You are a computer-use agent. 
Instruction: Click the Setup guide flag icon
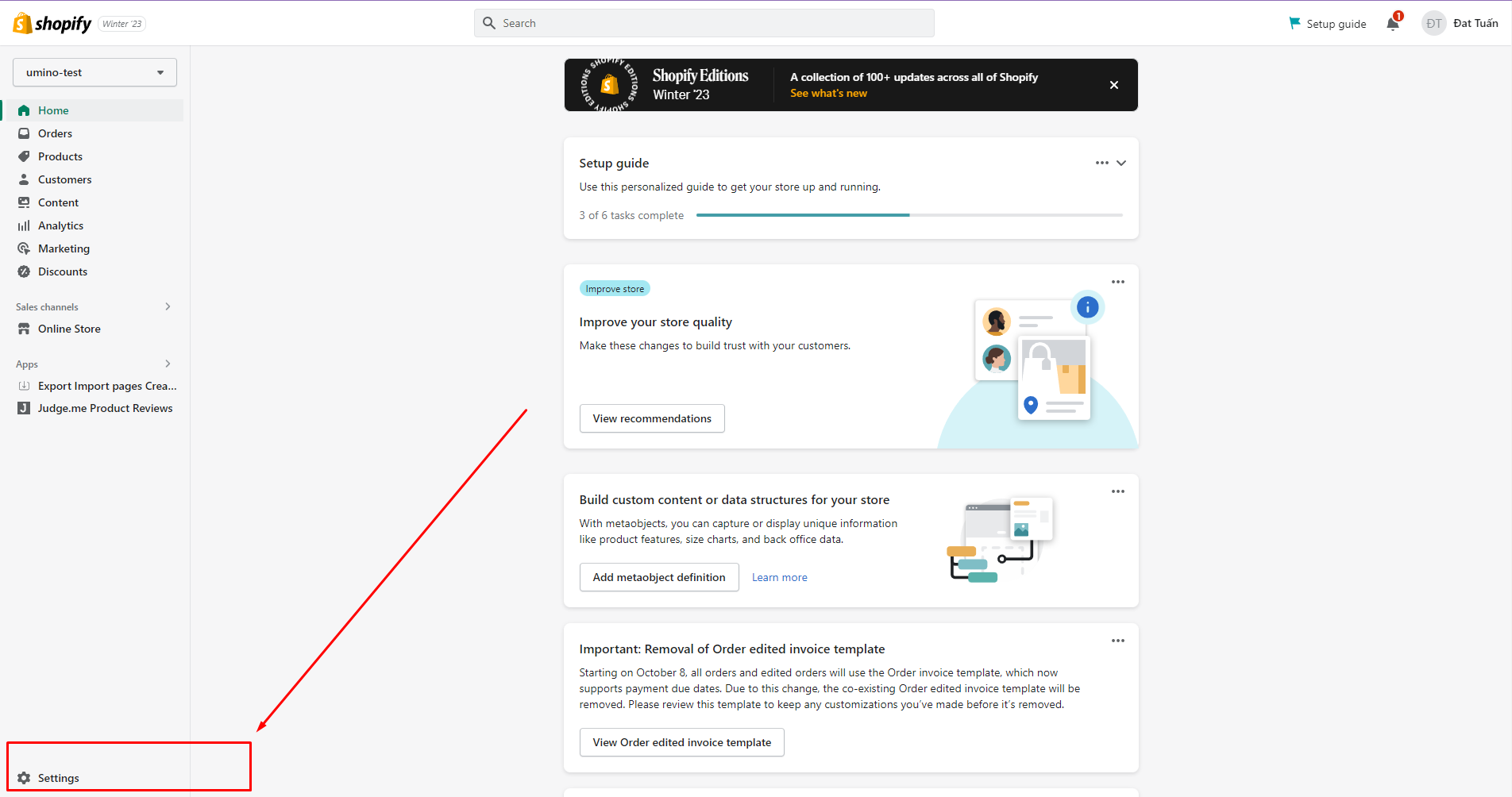point(1294,23)
